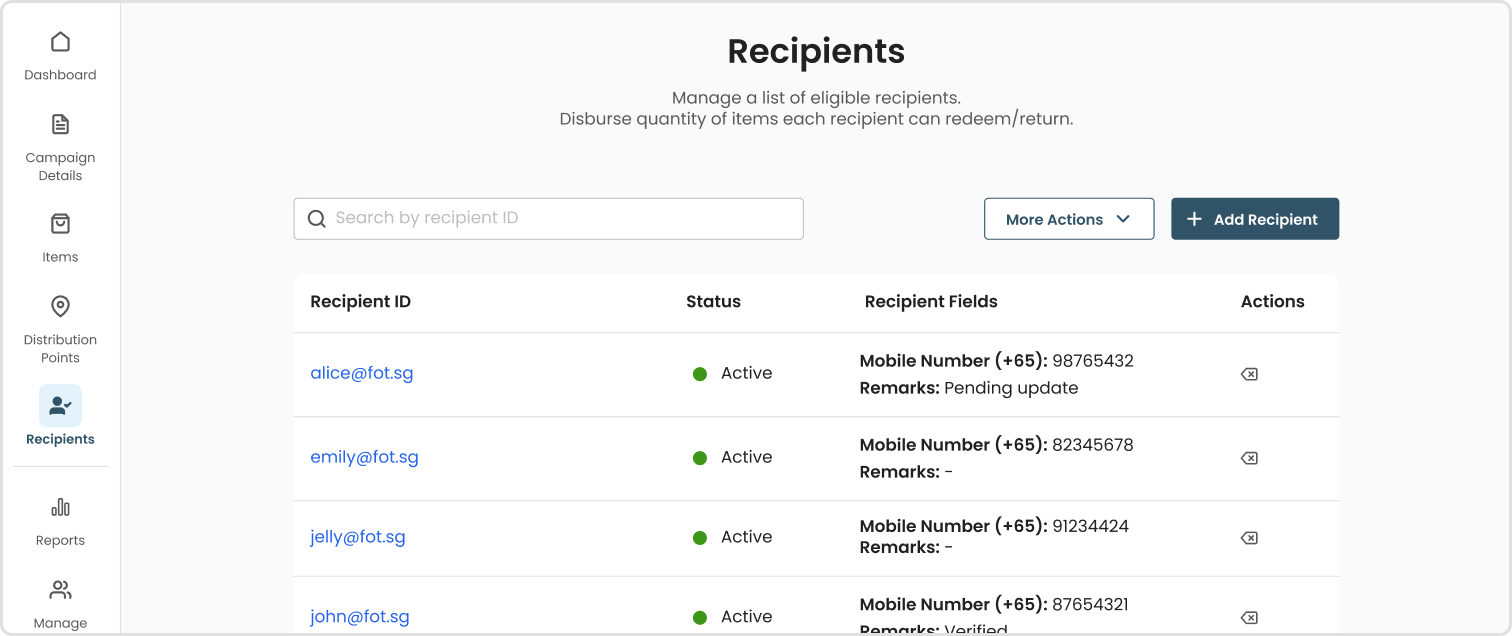Viewport: 1512px width, 636px height.
Task: Click the Recipients page heading
Action: click(816, 51)
